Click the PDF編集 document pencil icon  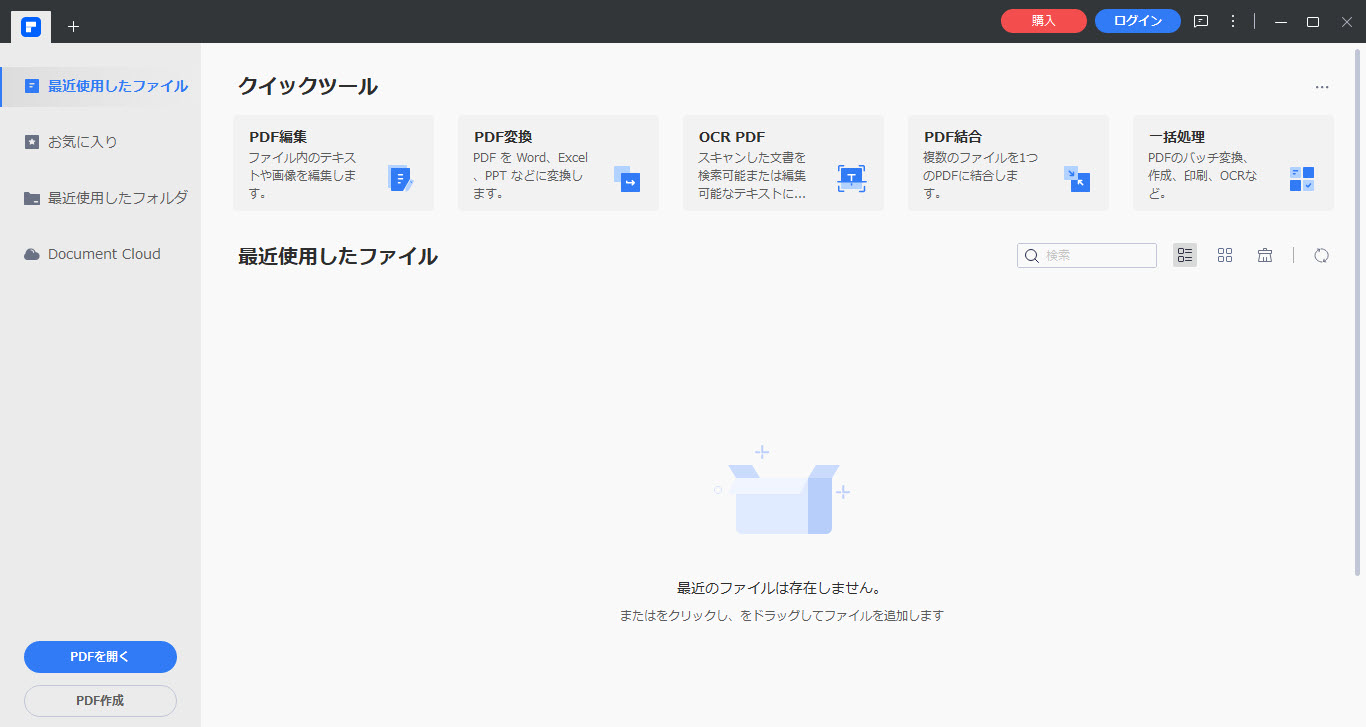[400, 179]
